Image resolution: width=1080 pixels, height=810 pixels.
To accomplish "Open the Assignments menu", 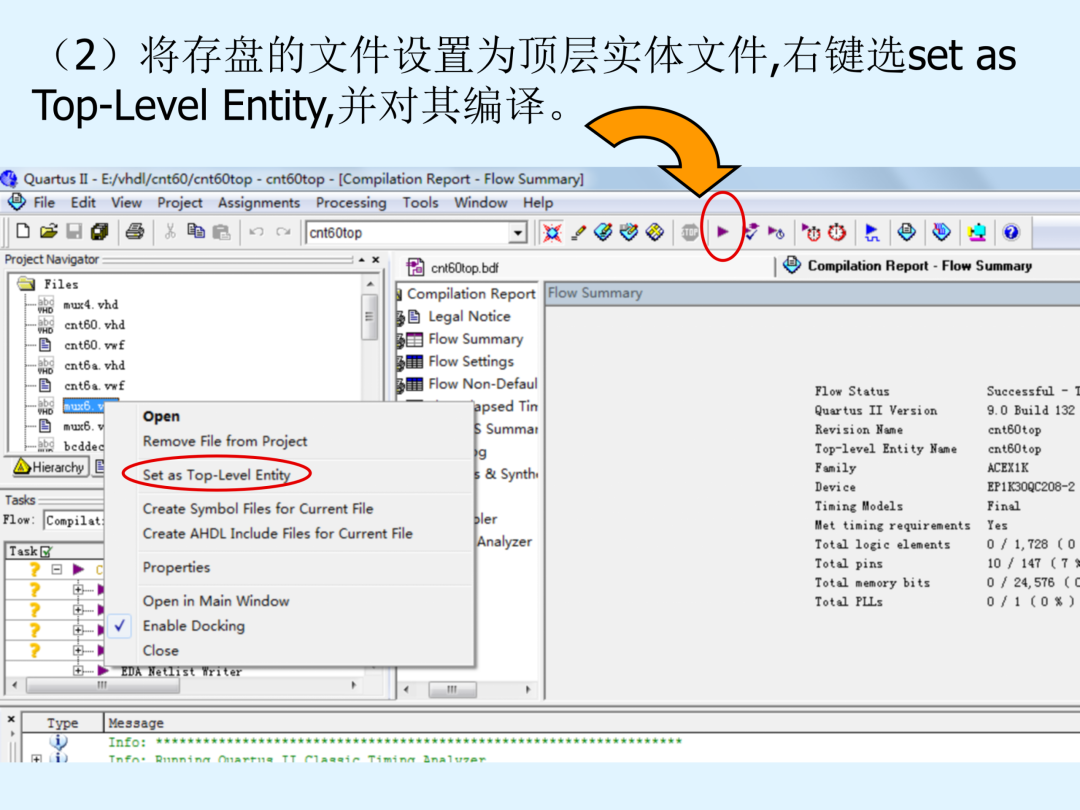I will (x=259, y=202).
